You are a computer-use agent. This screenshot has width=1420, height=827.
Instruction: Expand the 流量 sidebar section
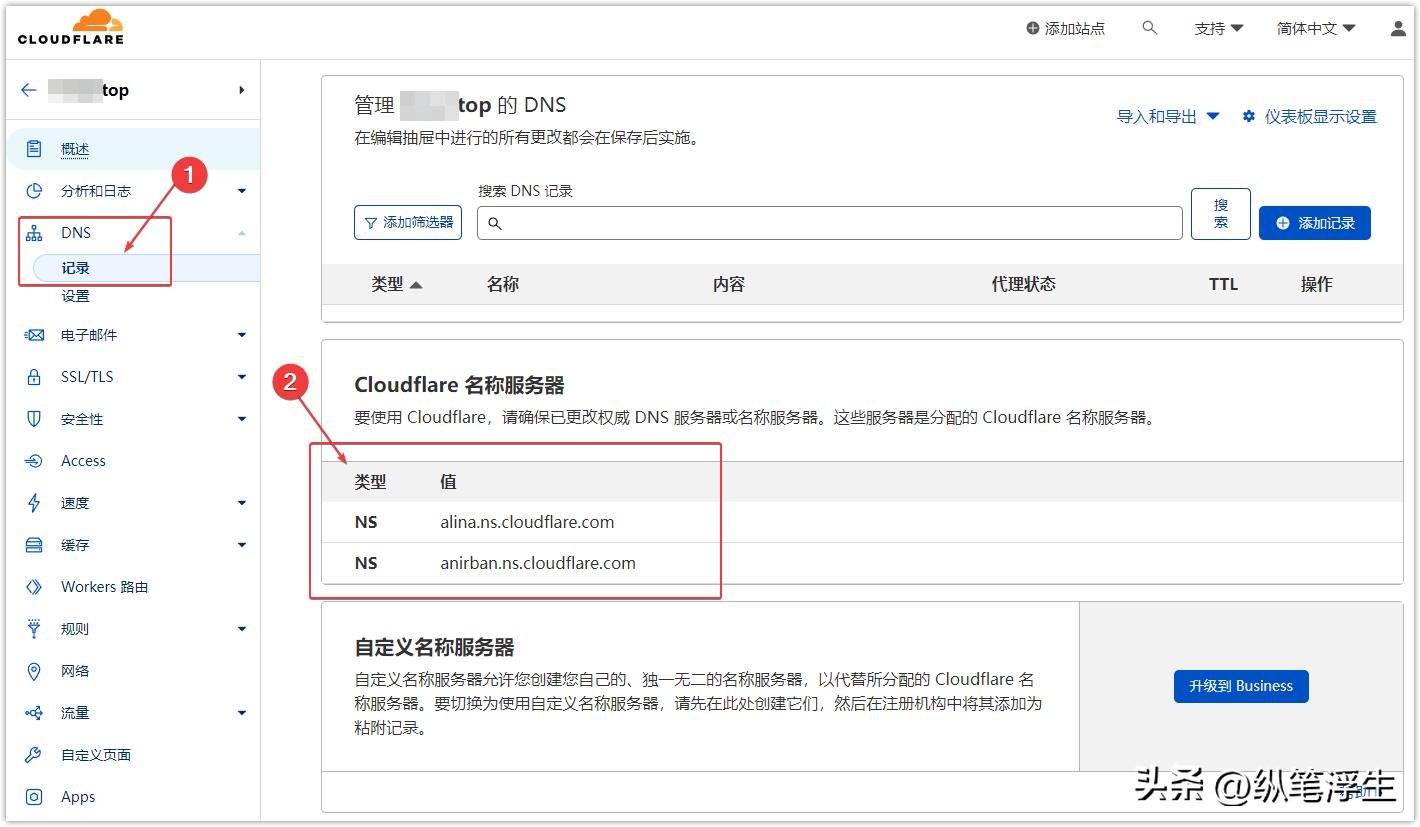coord(241,712)
